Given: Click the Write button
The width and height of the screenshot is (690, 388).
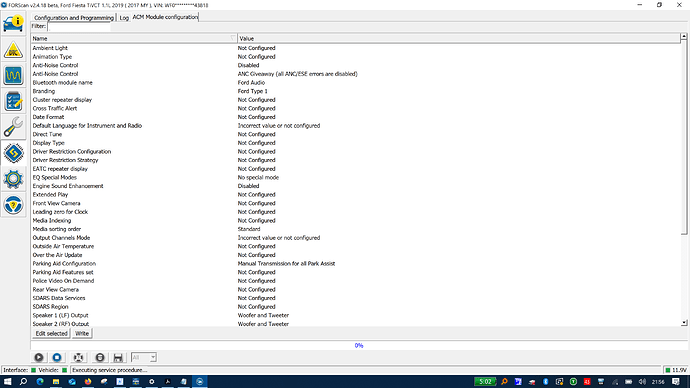Looking at the screenshot, I should 82,333.
